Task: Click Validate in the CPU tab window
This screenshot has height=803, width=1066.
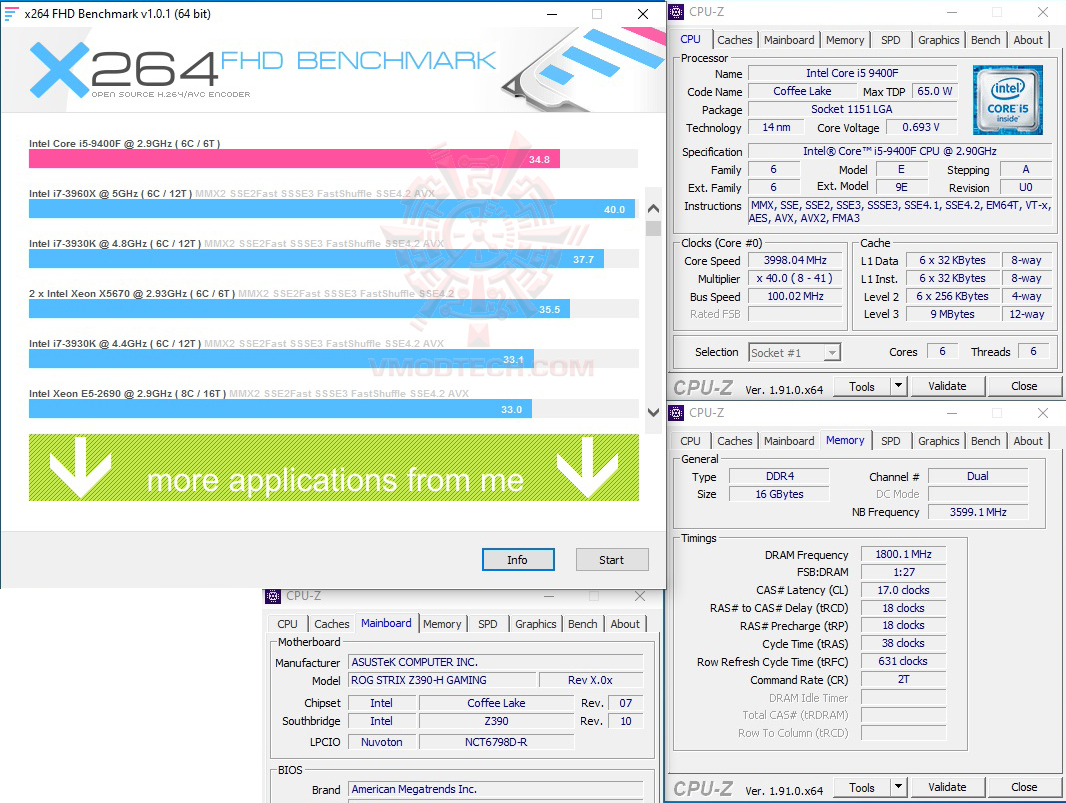Action: coord(947,386)
